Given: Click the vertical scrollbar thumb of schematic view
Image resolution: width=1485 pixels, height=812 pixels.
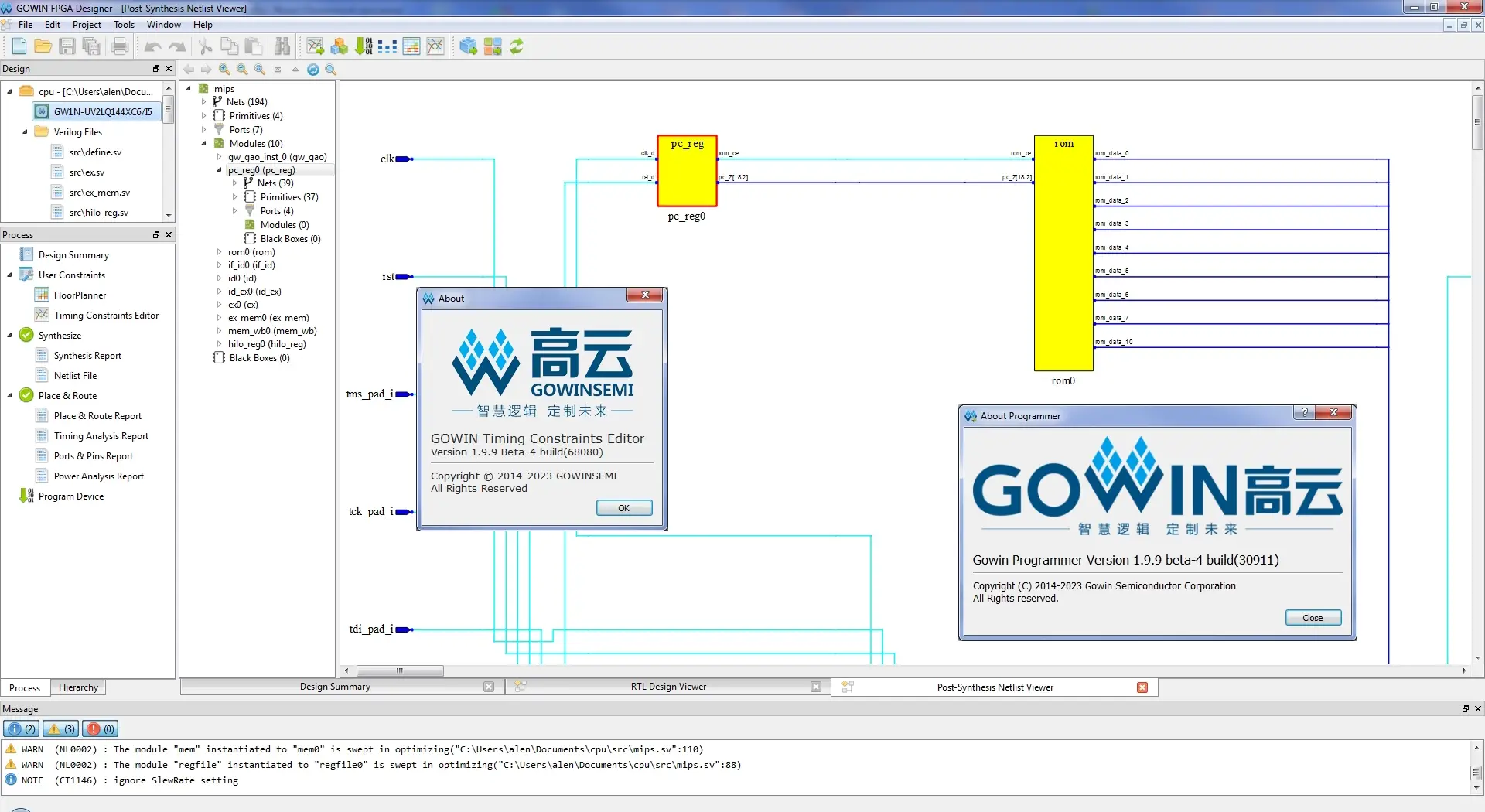Looking at the screenshot, I should coord(1477,122).
